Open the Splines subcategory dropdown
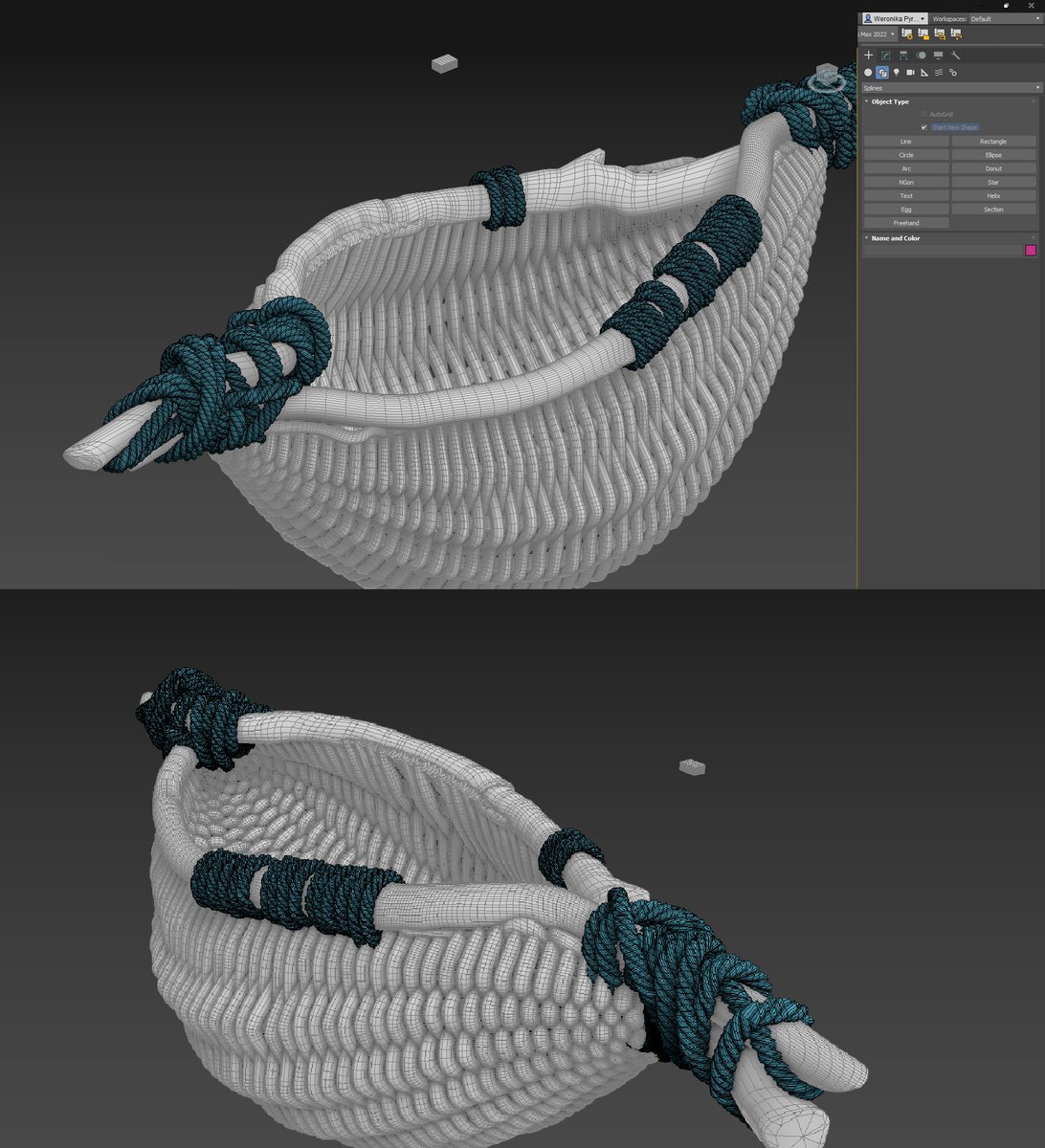 (951, 88)
